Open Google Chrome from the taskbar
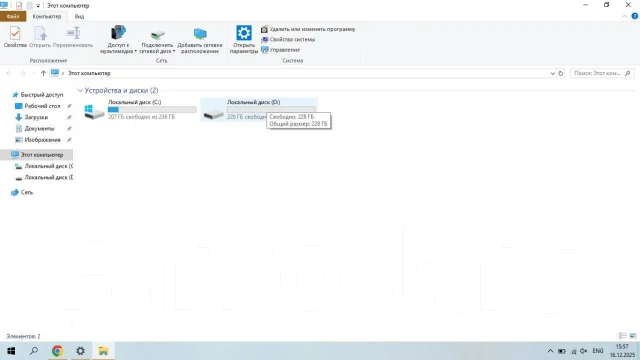Viewport: 640px width, 360px height. coord(57,351)
